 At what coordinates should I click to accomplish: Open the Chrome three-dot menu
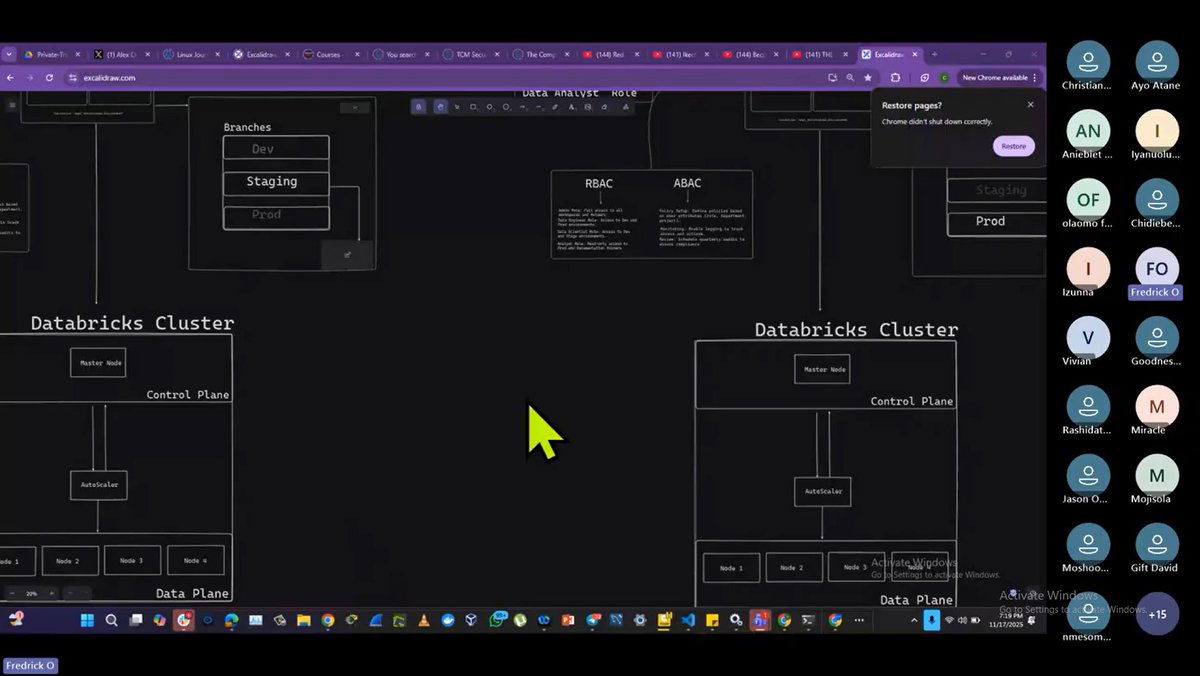tap(1035, 77)
